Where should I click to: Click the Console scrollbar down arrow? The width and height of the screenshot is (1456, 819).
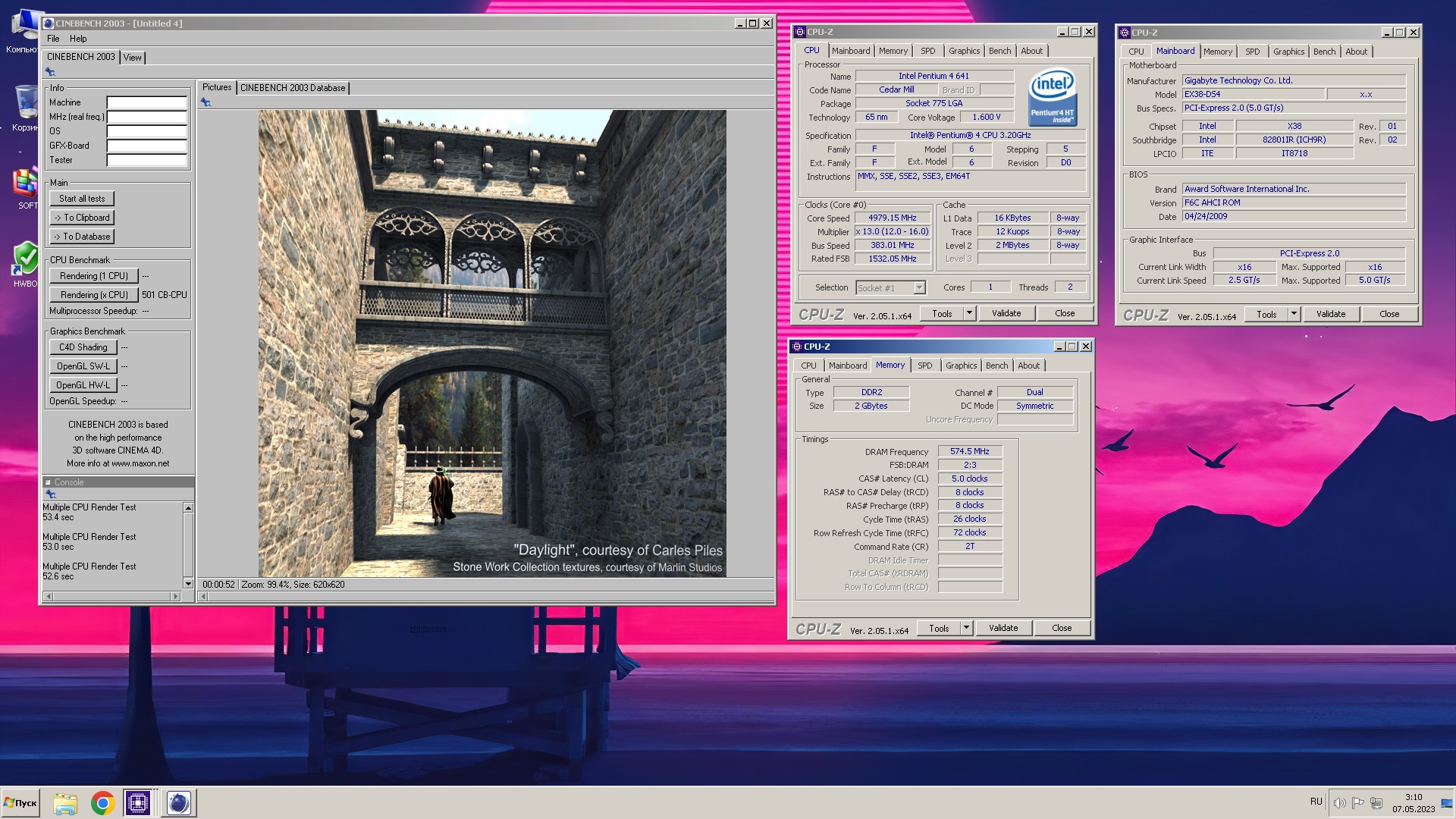point(188,583)
